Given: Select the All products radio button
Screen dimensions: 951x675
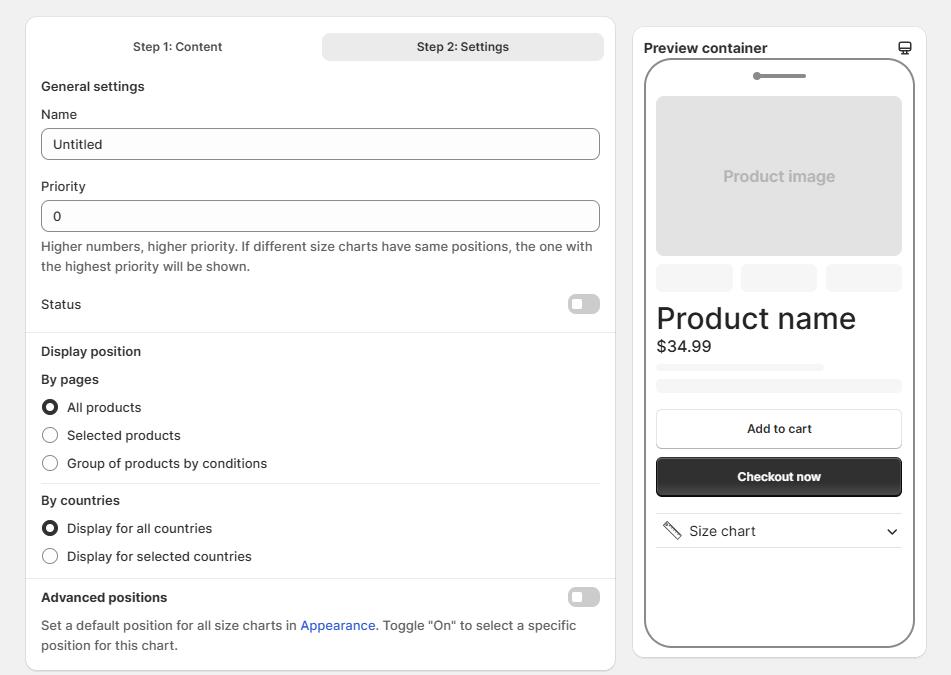Looking at the screenshot, I should (50, 408).
